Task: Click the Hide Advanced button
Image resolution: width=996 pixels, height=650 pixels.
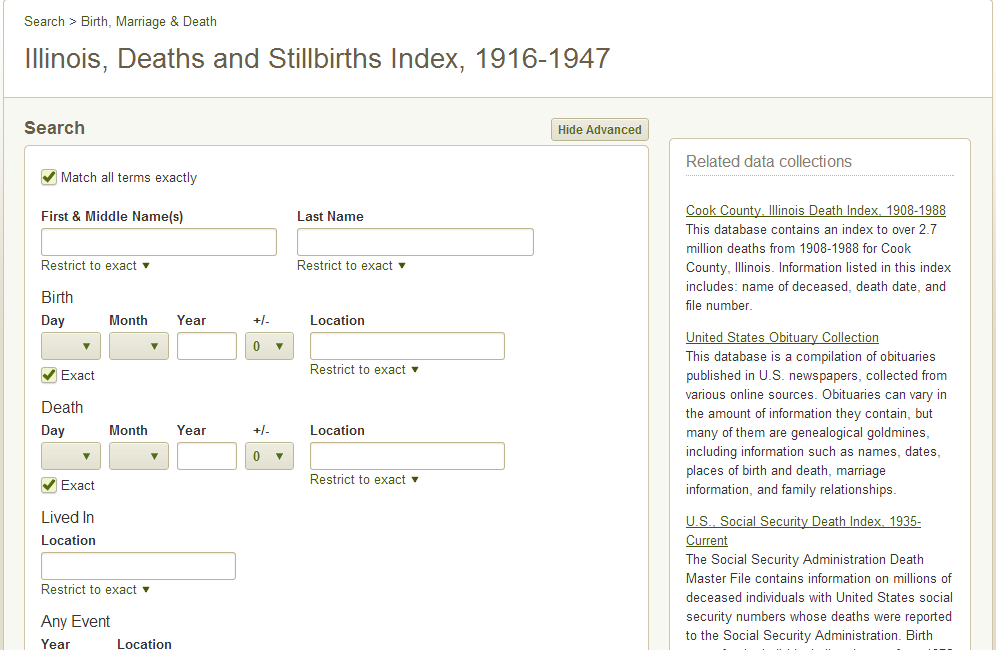Action: click(x=599, y=129)
